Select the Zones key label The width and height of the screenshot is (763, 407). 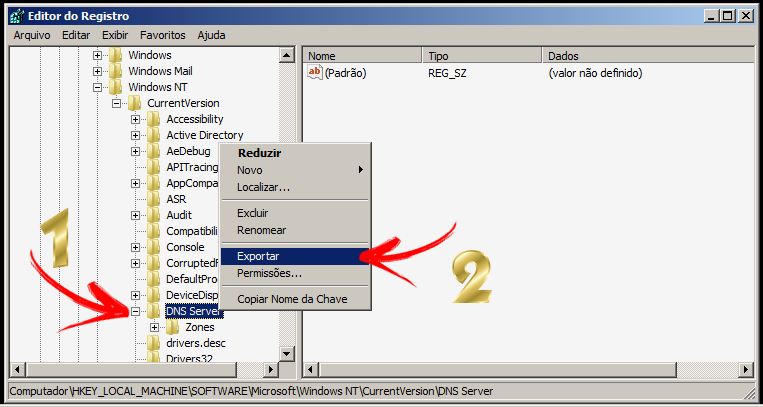200,327
